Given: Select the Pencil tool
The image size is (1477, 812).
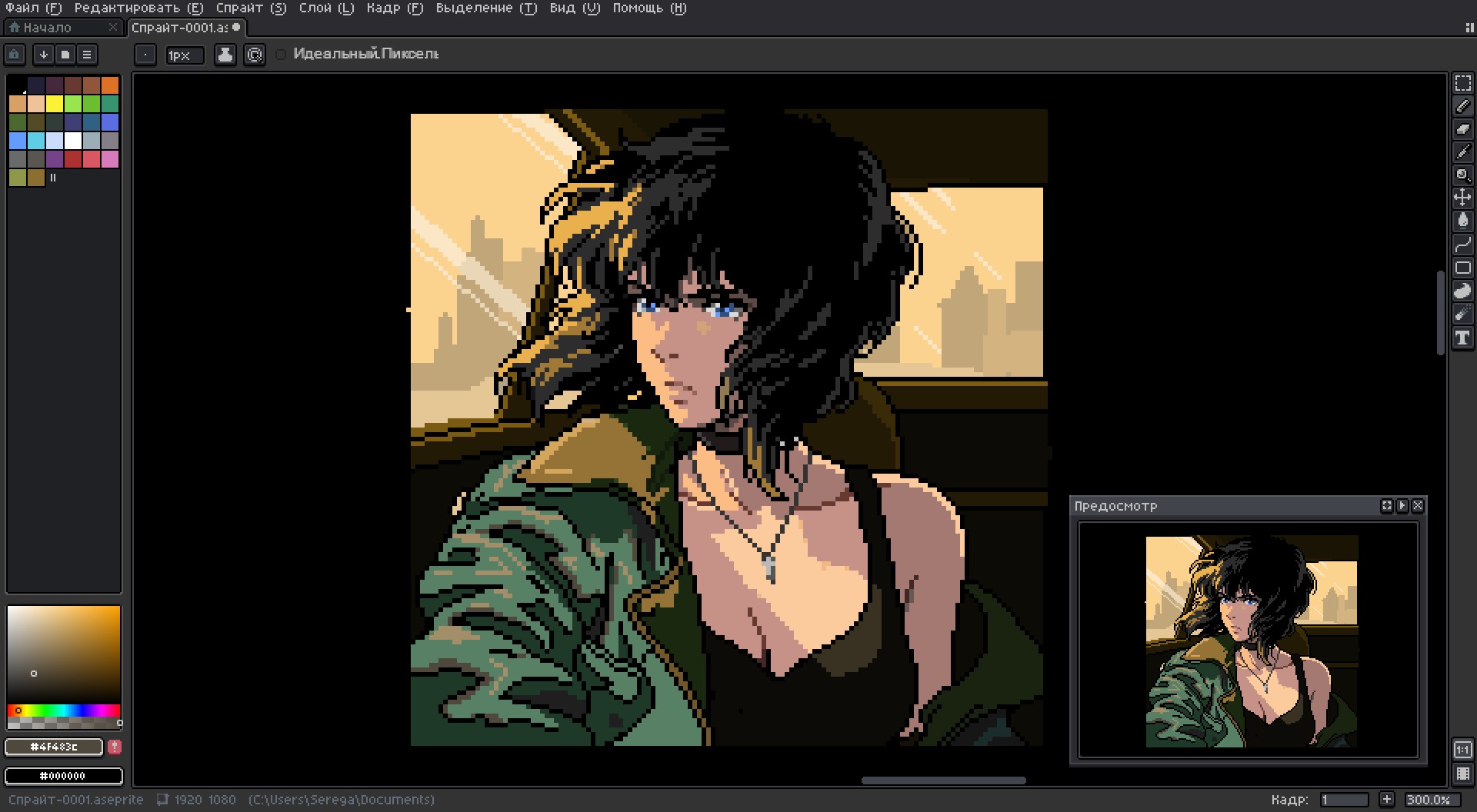Looking at the screenshot, I should [x=1462, y=106].
